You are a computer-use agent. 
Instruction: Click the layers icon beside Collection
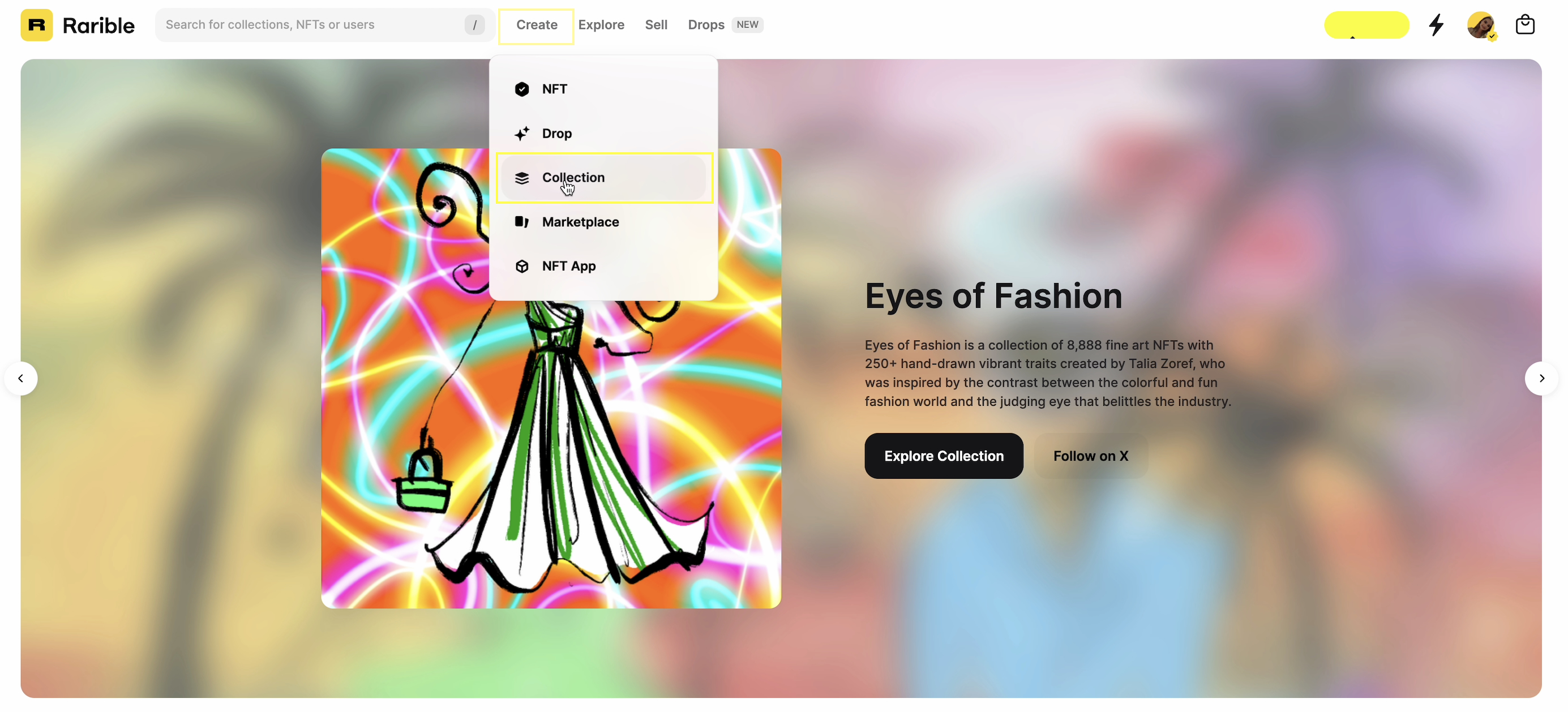[522, 178]
